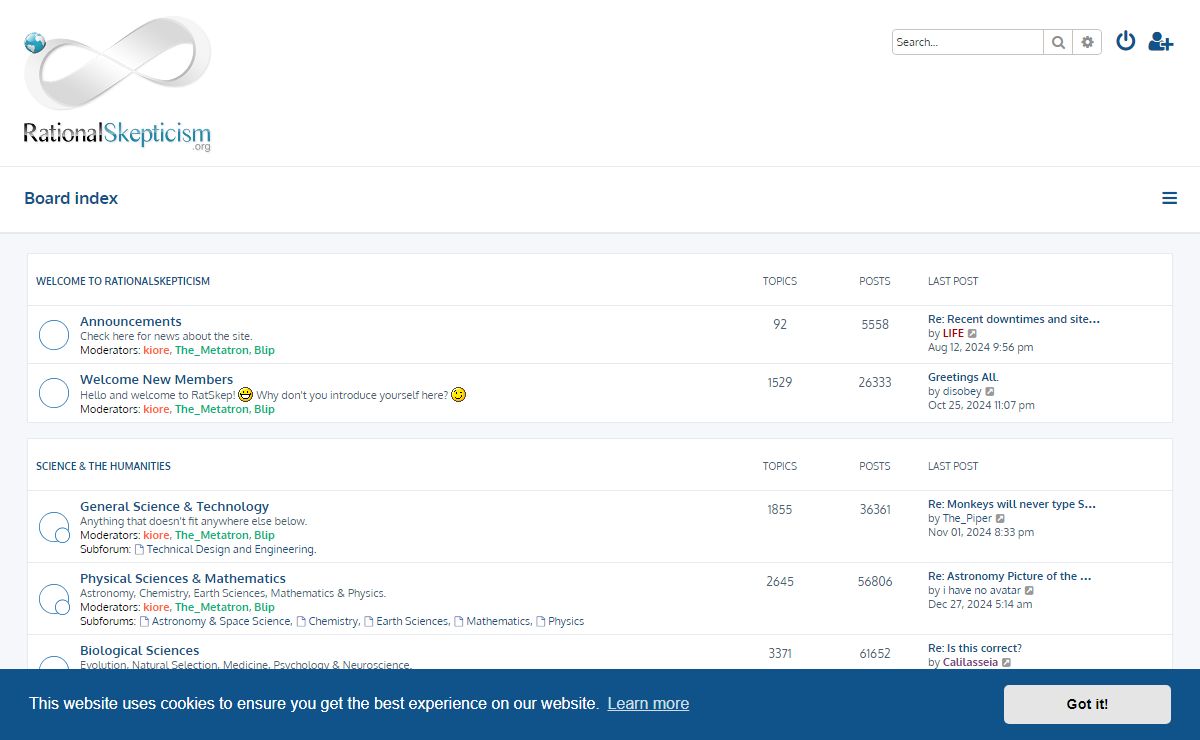Screen dimensions: 1200x740
Task: Go to Board index
Action: [x=71, y=198]
